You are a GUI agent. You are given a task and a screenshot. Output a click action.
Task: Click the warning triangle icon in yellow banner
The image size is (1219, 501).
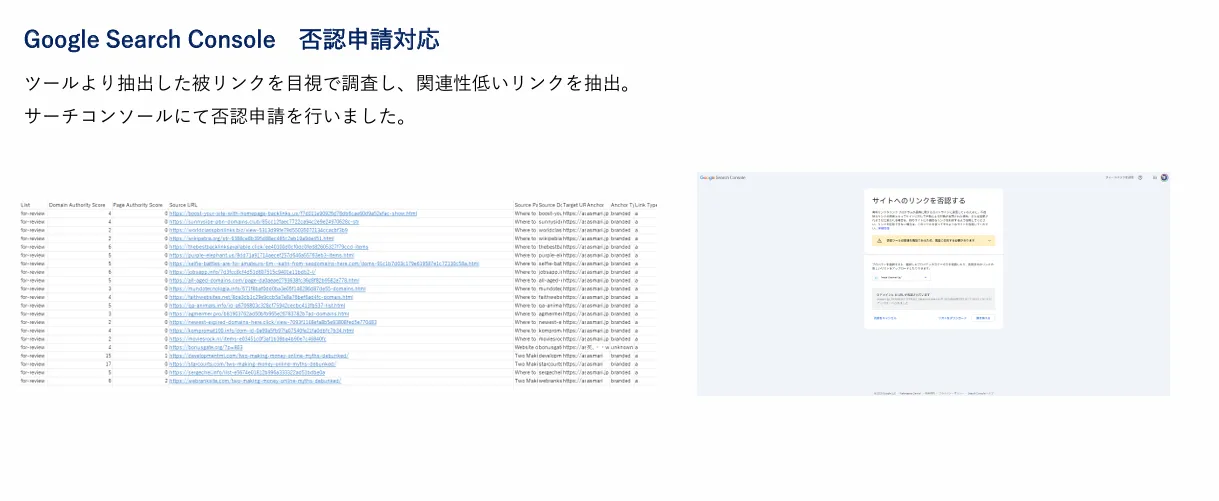pos(879,241)
